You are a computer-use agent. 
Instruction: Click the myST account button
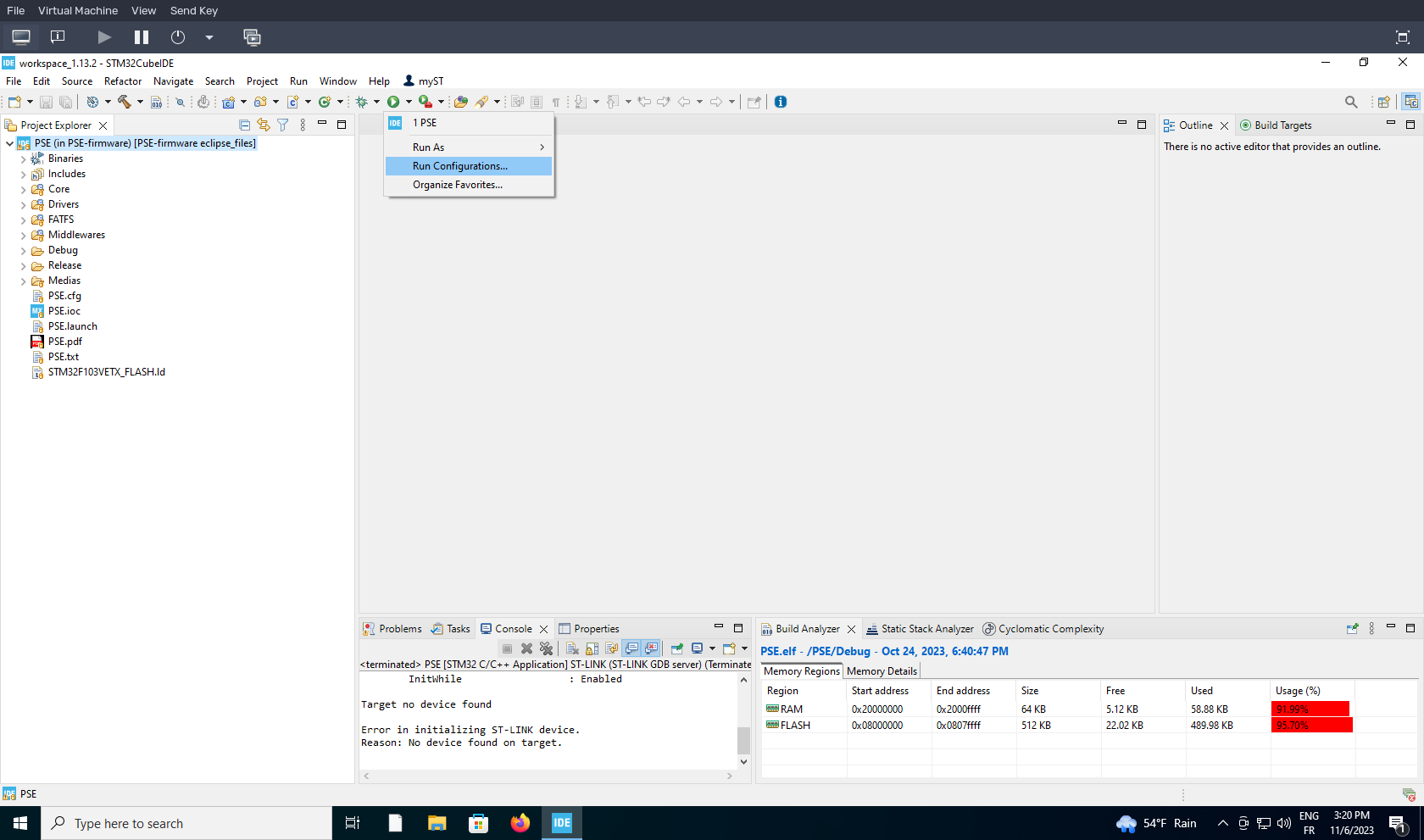424,81
